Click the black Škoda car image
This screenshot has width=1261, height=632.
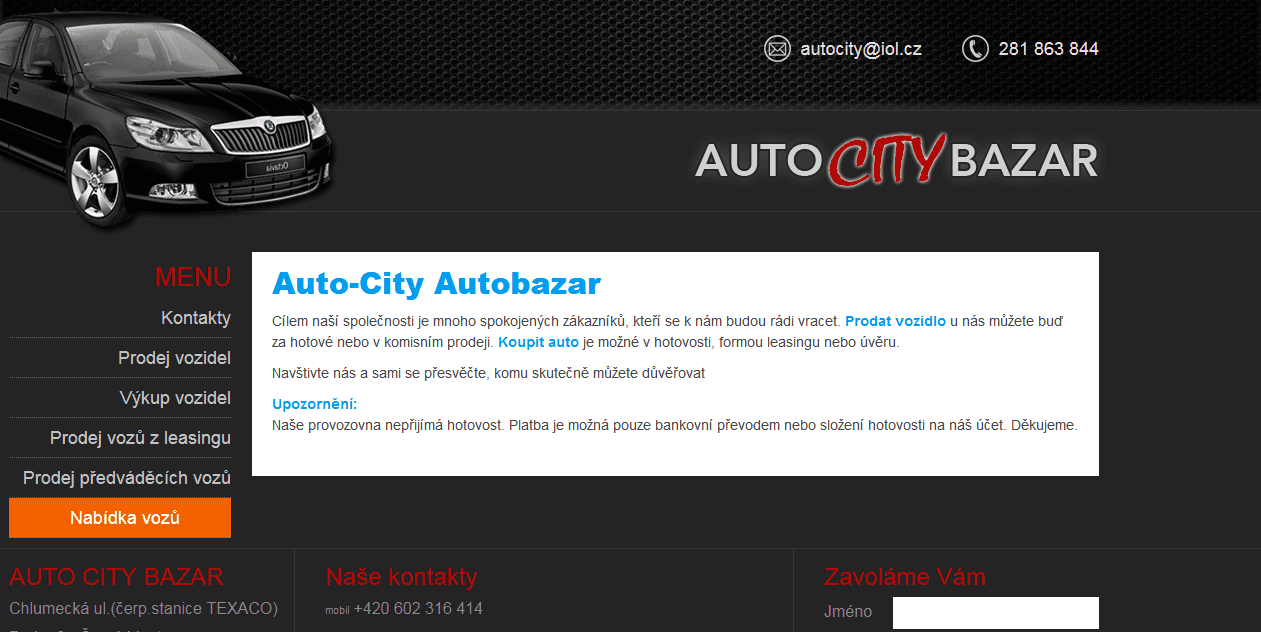(x=166, y=111)
